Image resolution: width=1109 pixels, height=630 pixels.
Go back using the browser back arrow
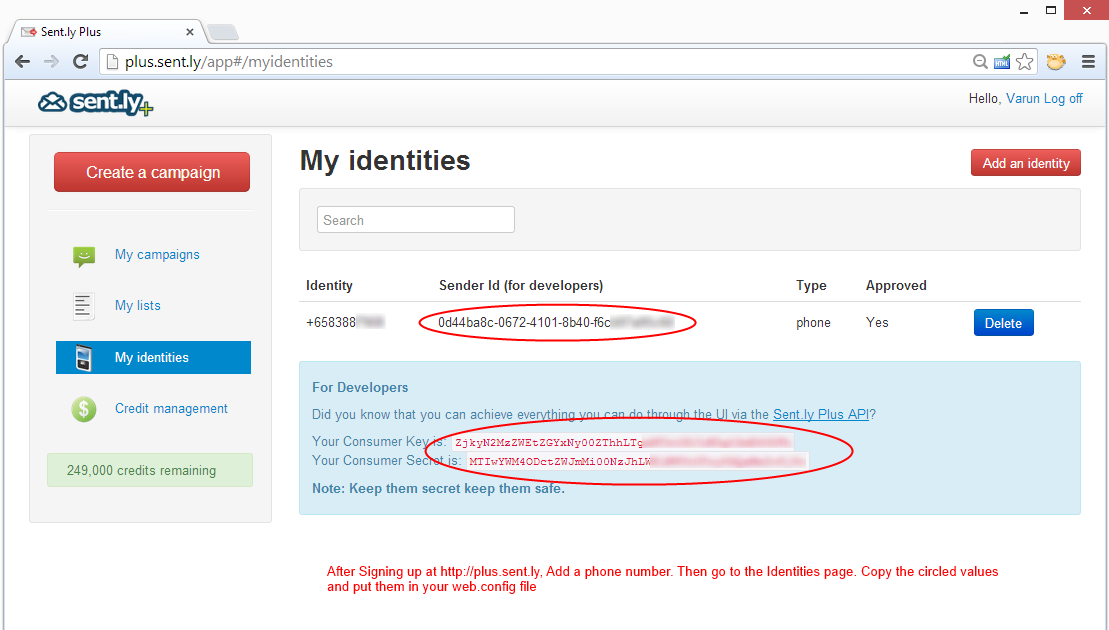point(23,62)
